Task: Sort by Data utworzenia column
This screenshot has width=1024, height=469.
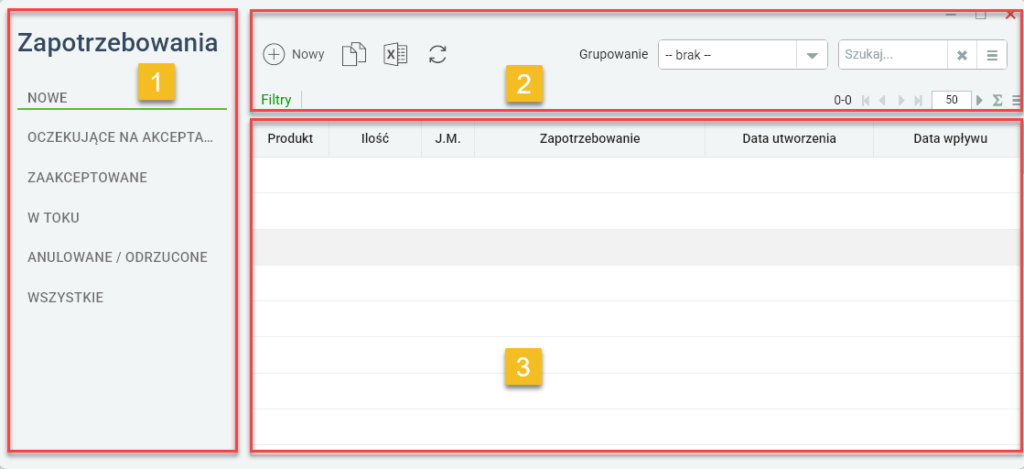Action: pos(789,138)
